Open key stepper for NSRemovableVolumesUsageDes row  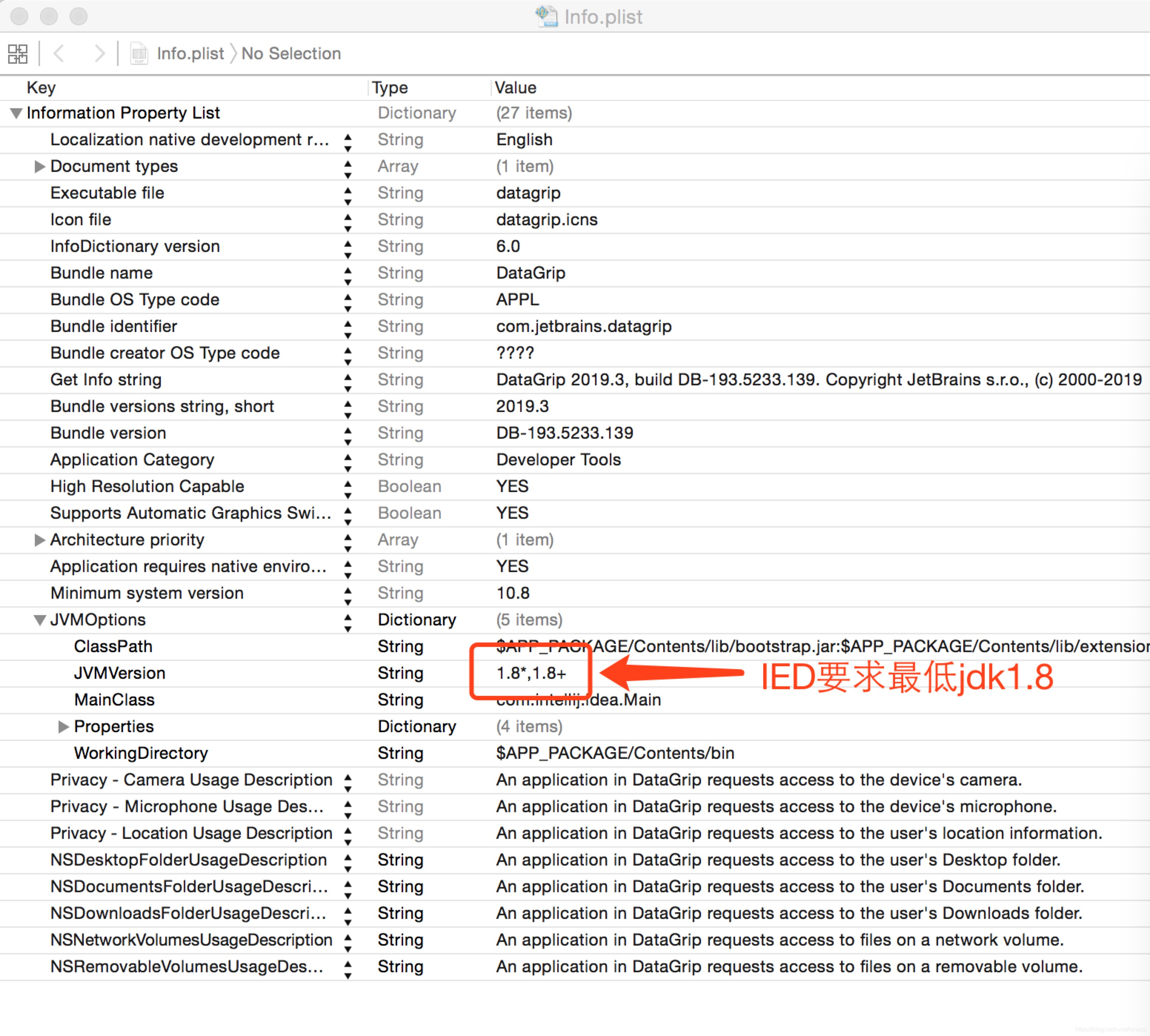point(348,970)
